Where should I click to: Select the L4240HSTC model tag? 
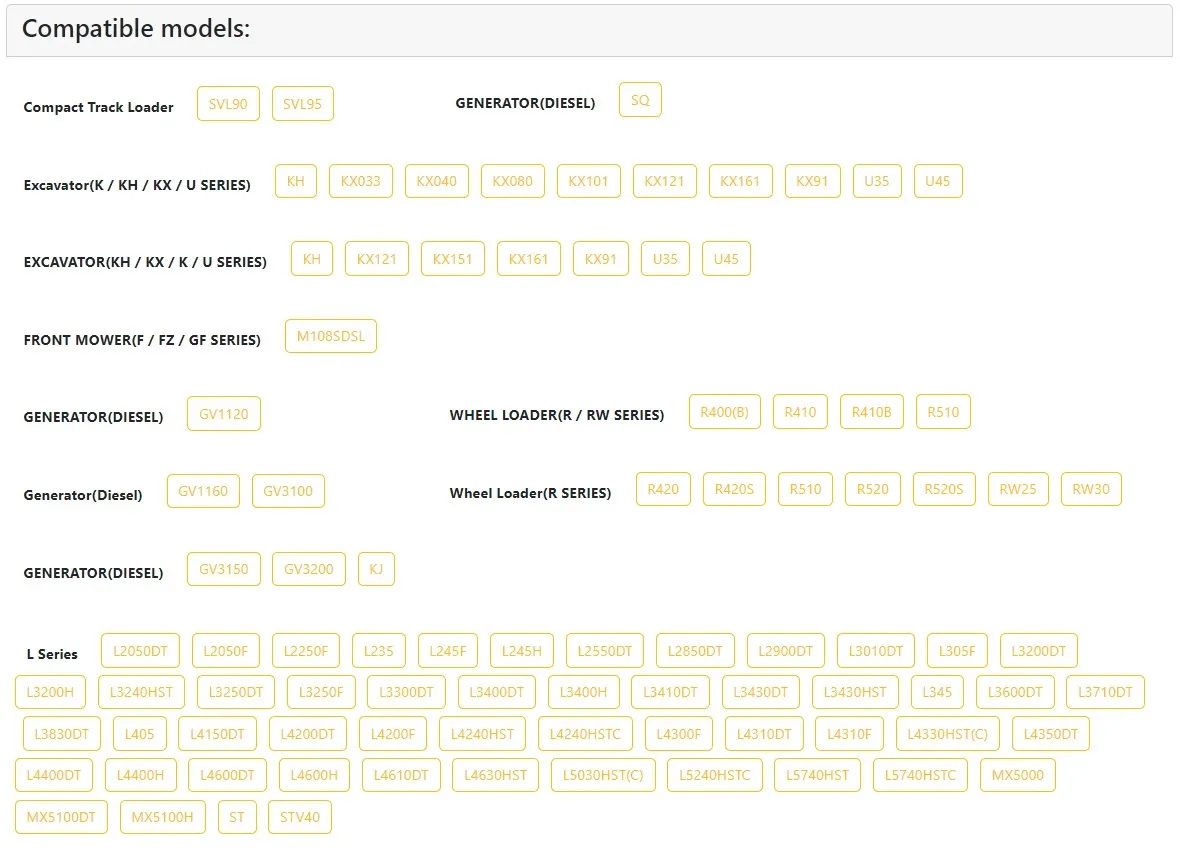(x=585, y=734)
